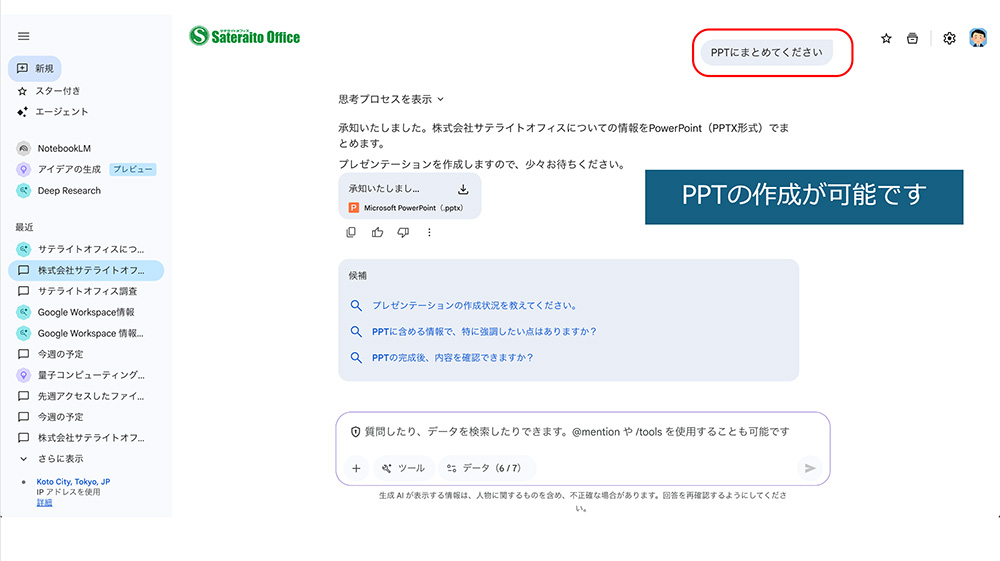Select suggestion プレゼンテーションの作成状況を教えてください

(474, 306)
